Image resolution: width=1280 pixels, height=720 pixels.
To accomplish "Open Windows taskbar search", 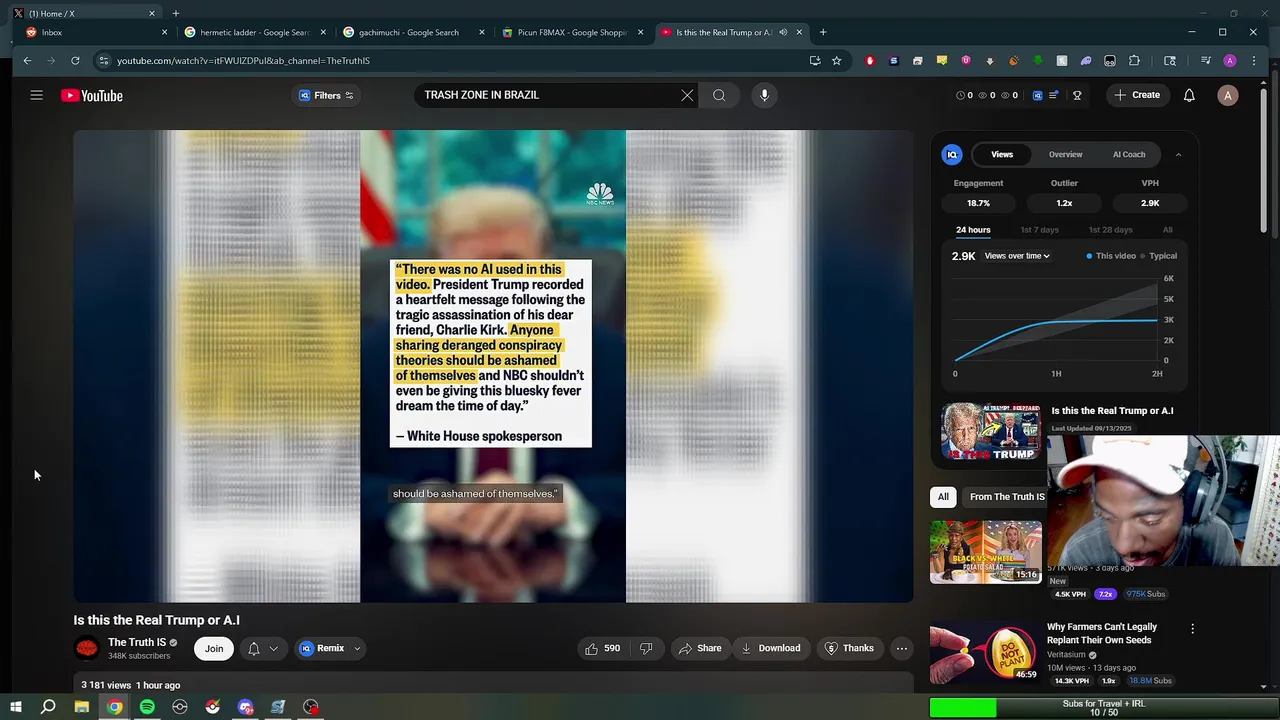I will click(x=48, y=707).
